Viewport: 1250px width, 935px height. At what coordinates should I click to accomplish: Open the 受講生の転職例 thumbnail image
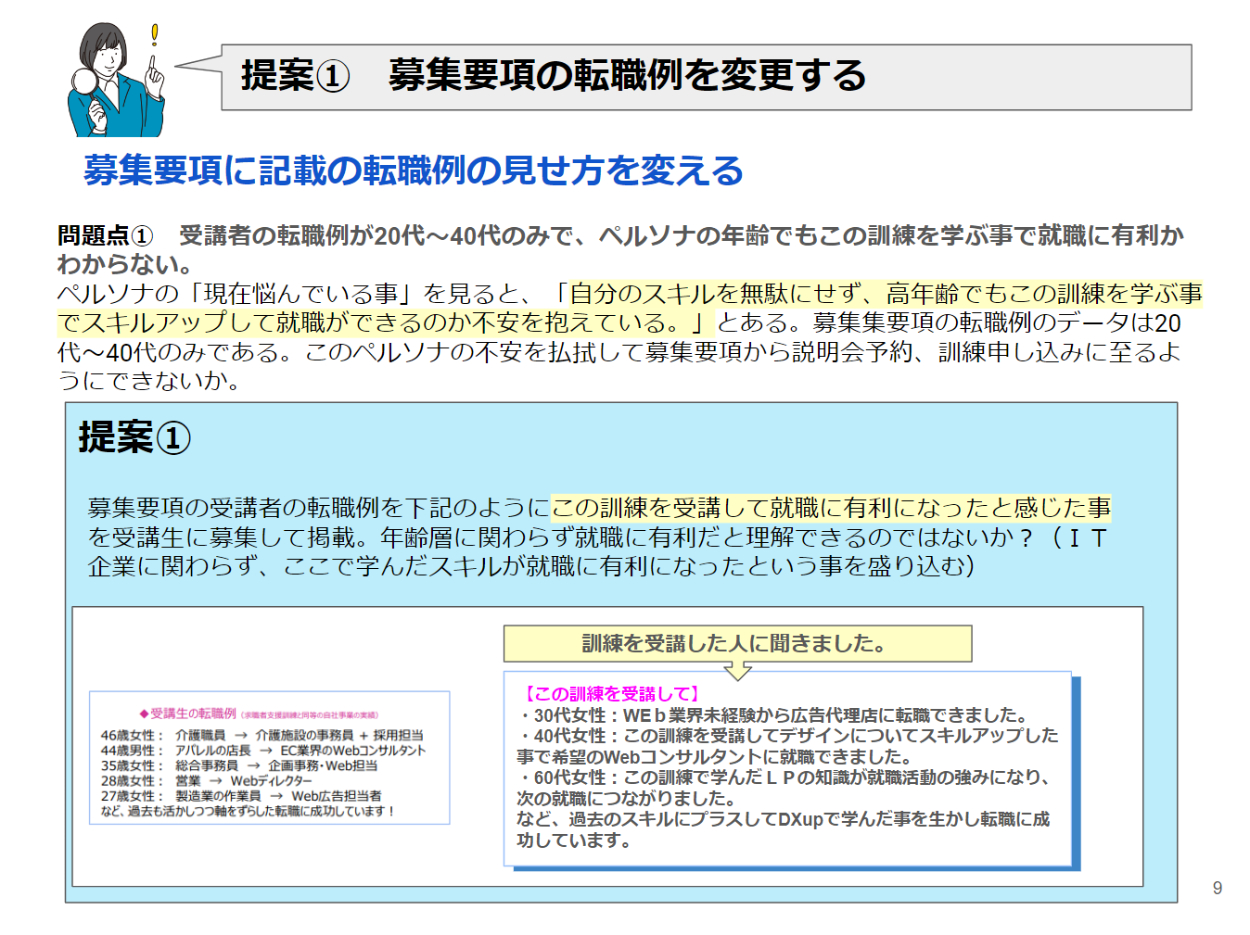(269, 756)
